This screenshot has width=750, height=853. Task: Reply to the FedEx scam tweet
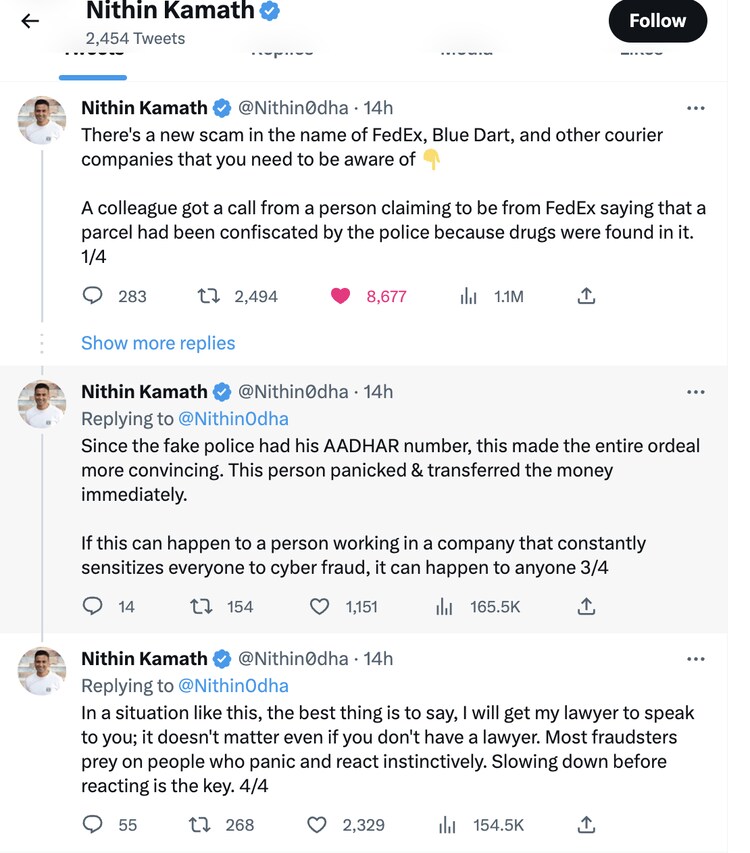93,296
